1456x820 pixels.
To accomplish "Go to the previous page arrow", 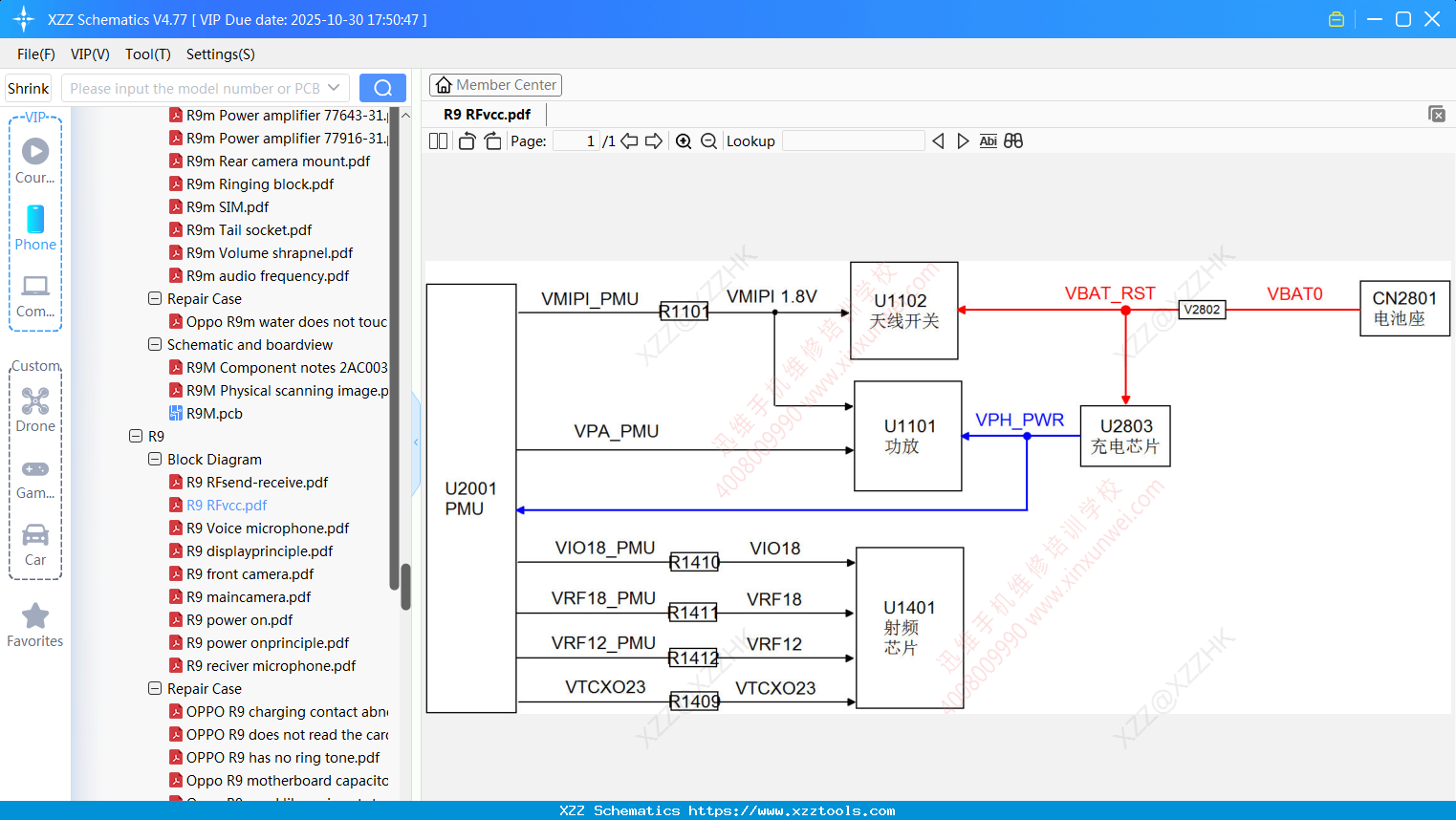I will tap(629, 141).
